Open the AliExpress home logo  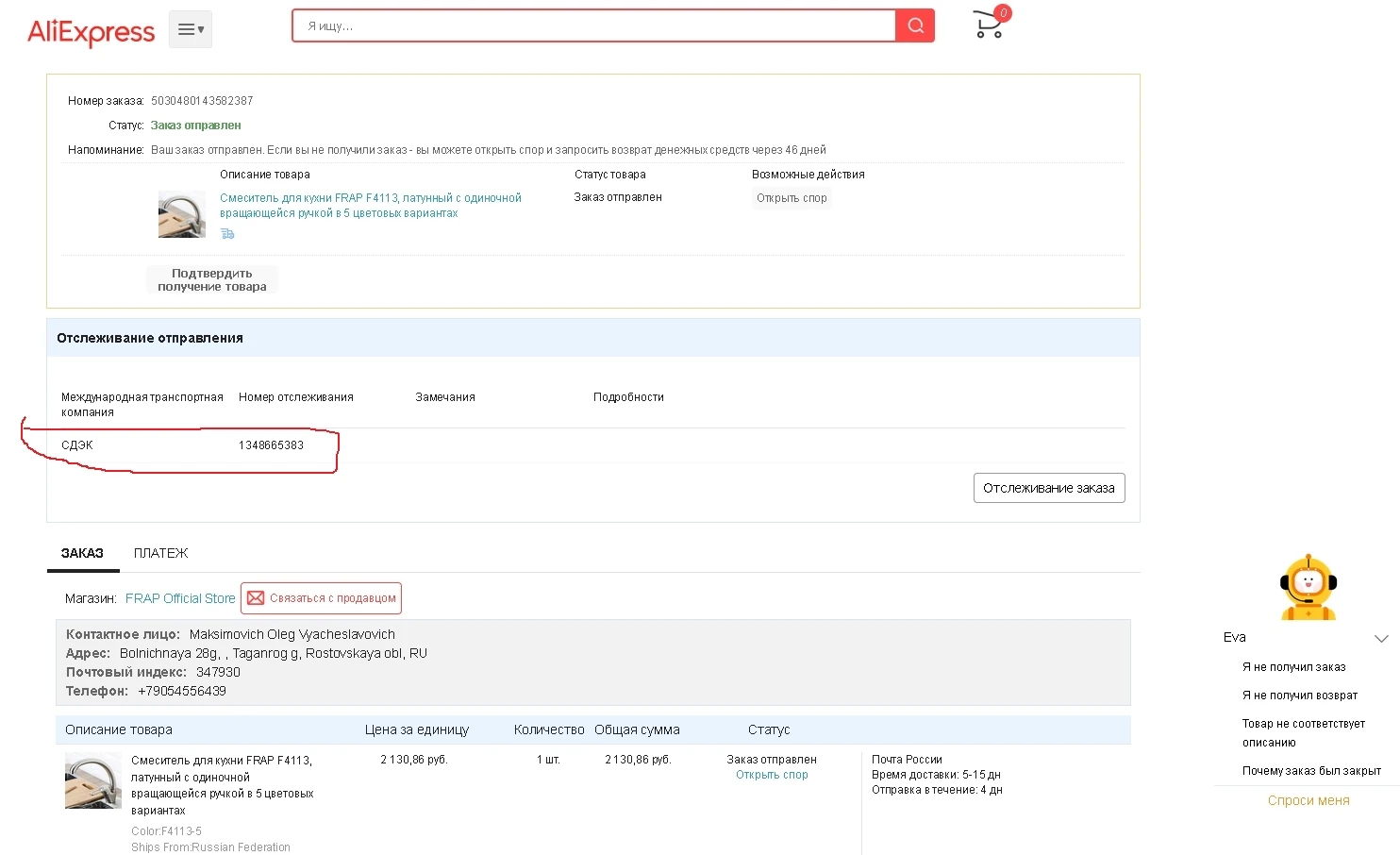pos(91,32)
